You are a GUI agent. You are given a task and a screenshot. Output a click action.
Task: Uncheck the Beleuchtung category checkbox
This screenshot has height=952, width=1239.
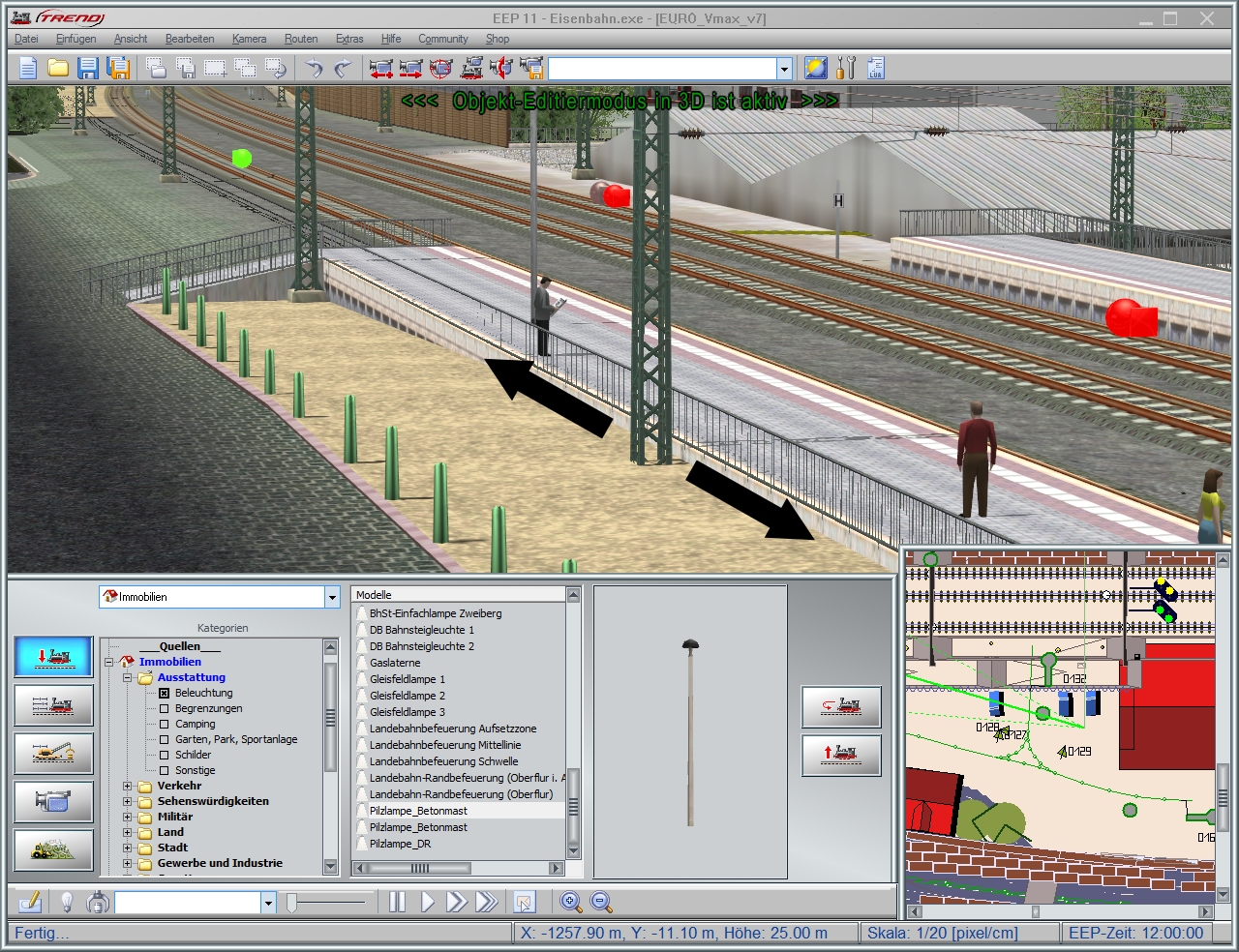point(164,693)
